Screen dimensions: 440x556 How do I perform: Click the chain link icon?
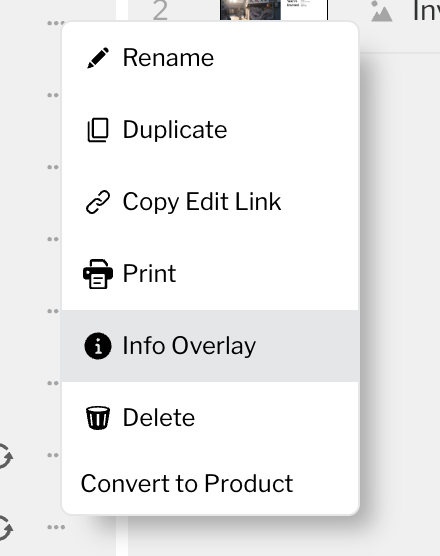(x=98, y=202)
